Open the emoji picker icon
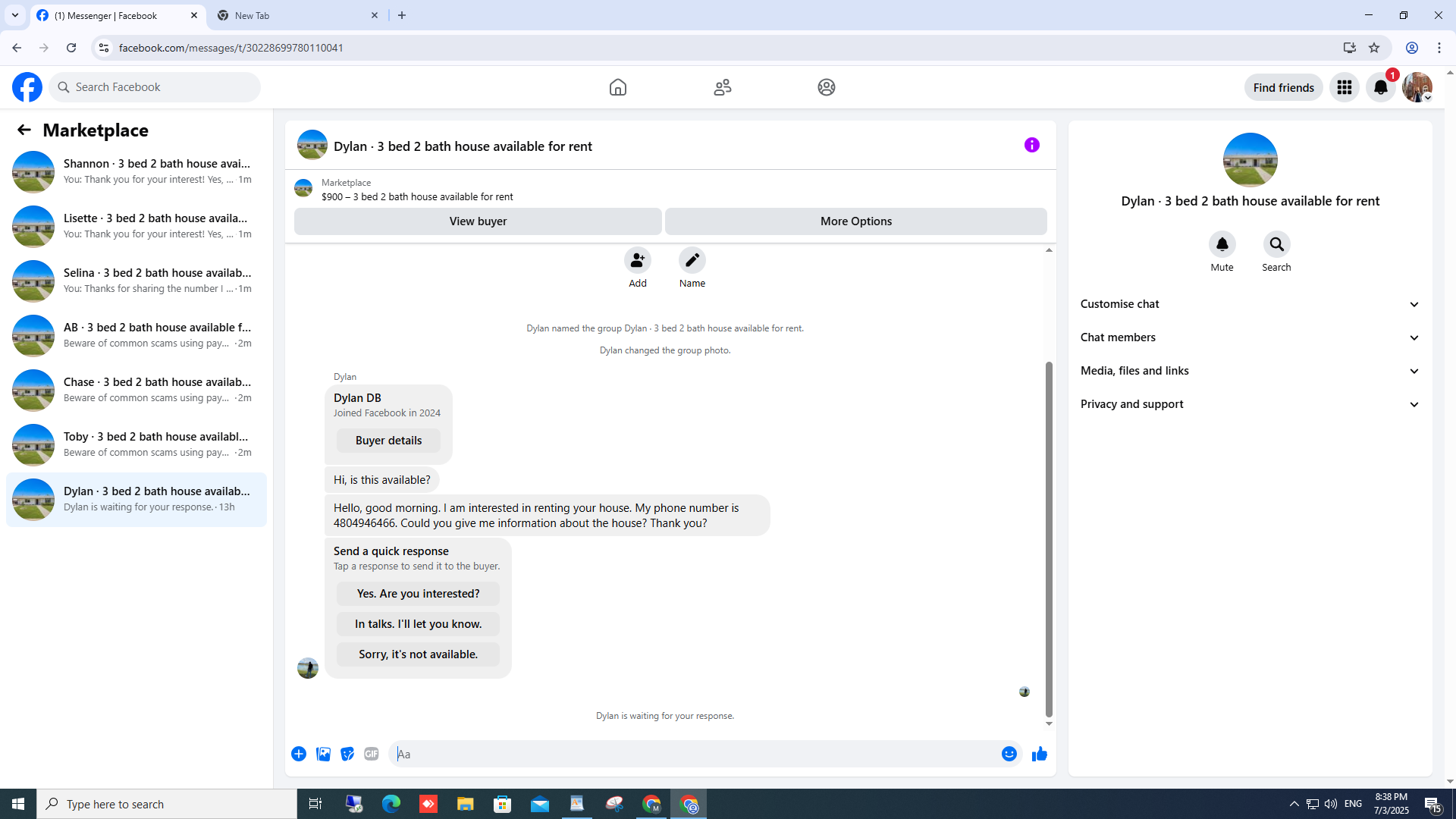The image size is (1456, 819). [1009, 754]
